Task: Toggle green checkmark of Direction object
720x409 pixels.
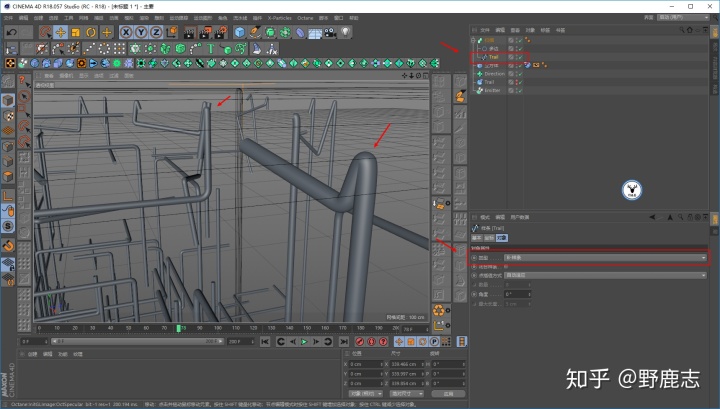Action: pyautogui.click(x=520, y=73)
